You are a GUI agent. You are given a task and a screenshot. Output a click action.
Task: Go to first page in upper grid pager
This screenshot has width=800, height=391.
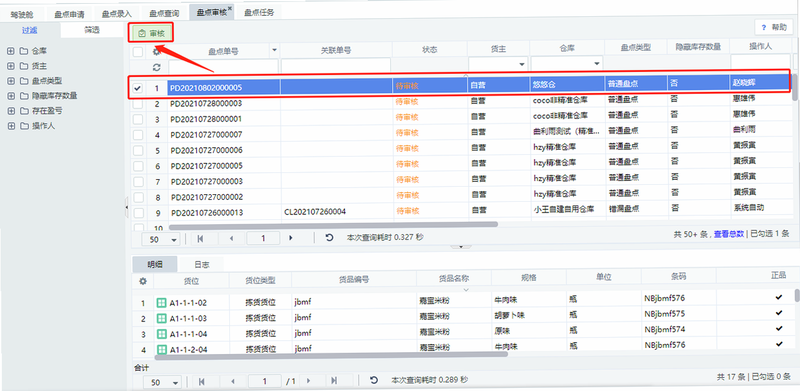201,238
